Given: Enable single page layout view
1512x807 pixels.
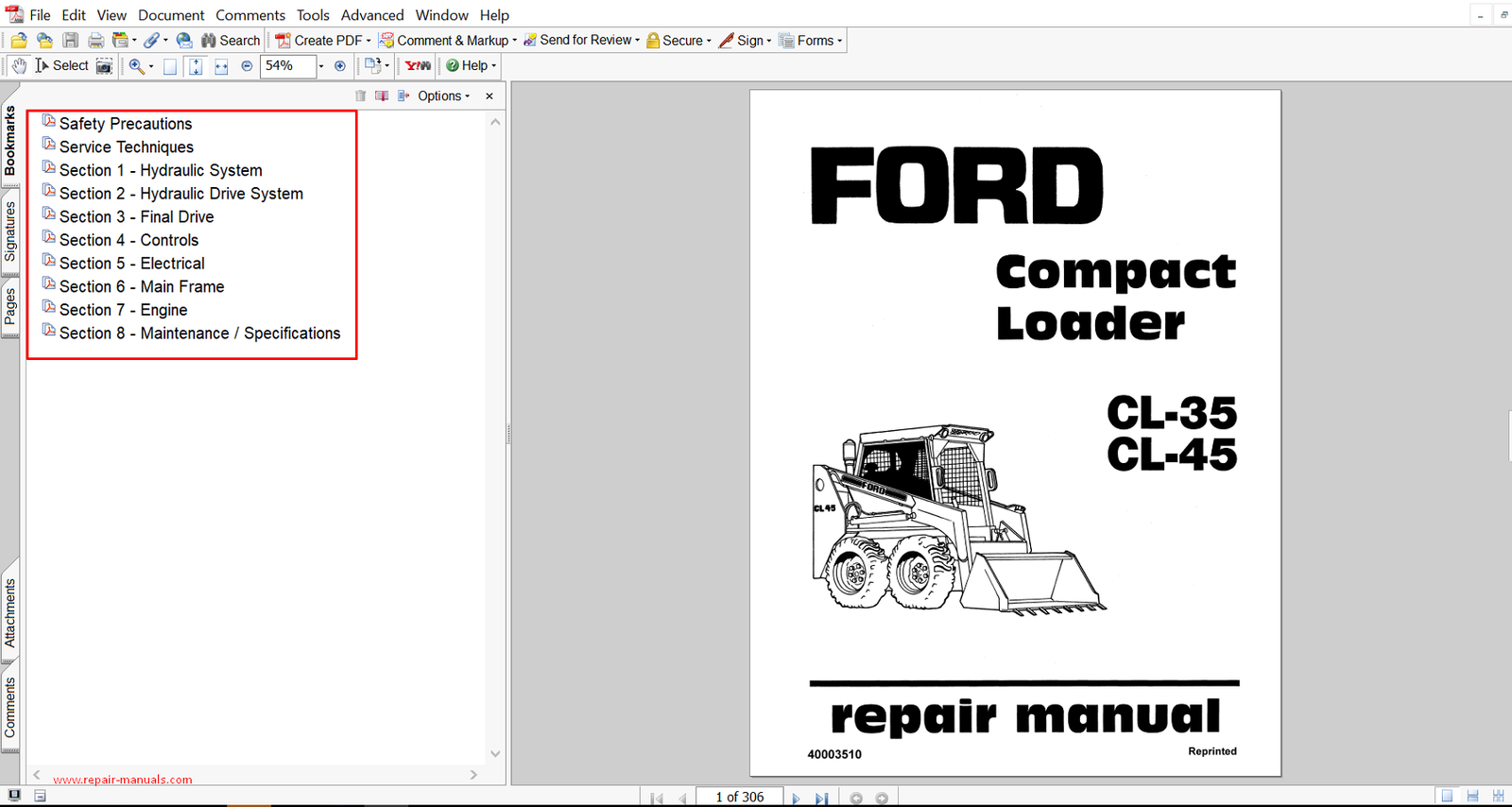Looking at the screenshot, I should tap(1447, 797).
